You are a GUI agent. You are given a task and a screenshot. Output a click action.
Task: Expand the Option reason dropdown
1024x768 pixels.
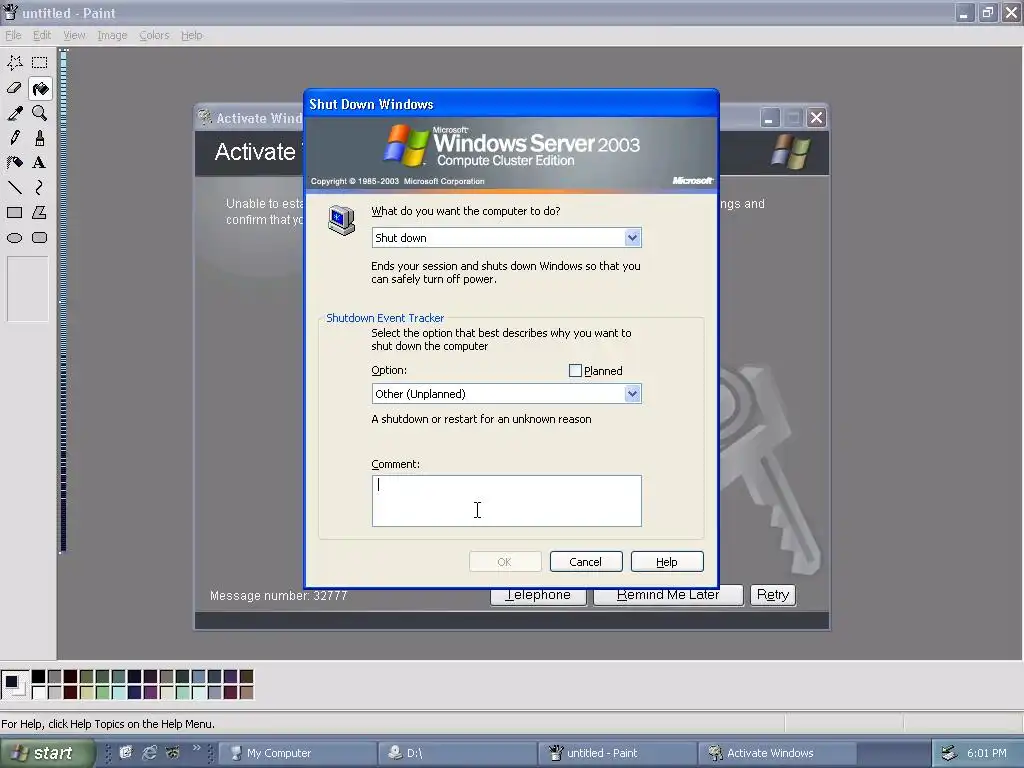coord(632,394)
